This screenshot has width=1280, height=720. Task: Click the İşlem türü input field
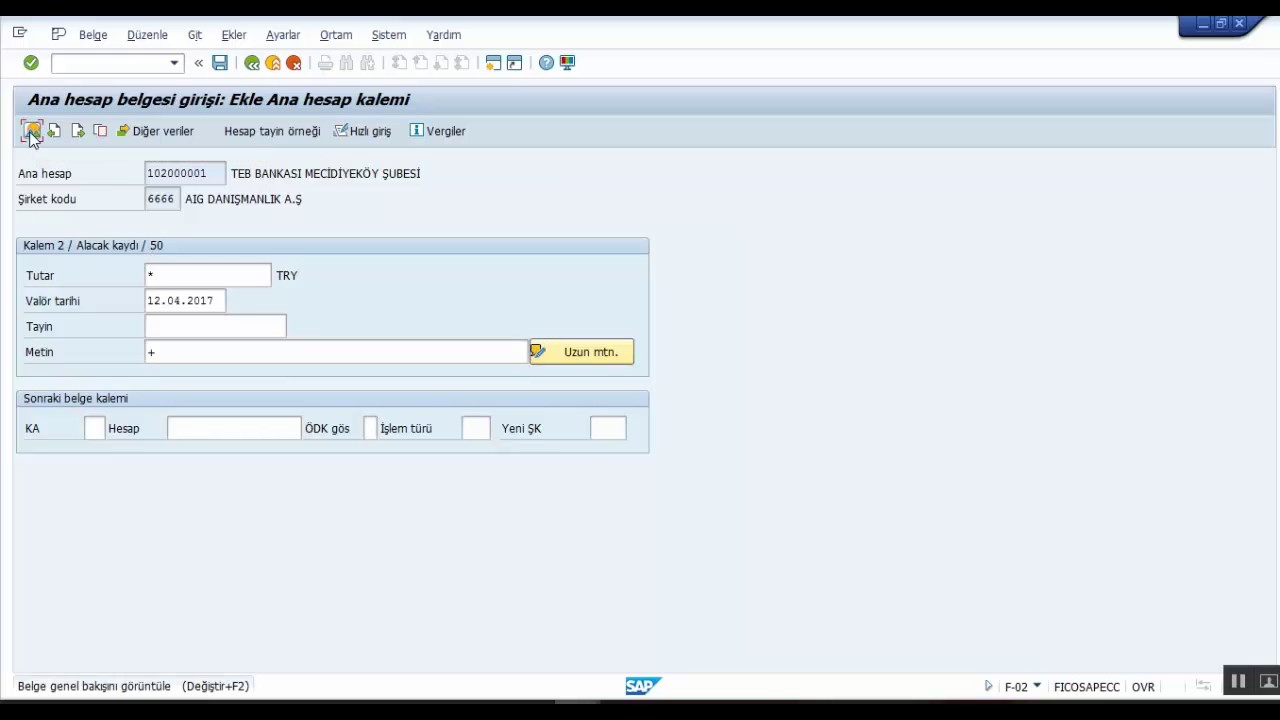click(476, 428)
